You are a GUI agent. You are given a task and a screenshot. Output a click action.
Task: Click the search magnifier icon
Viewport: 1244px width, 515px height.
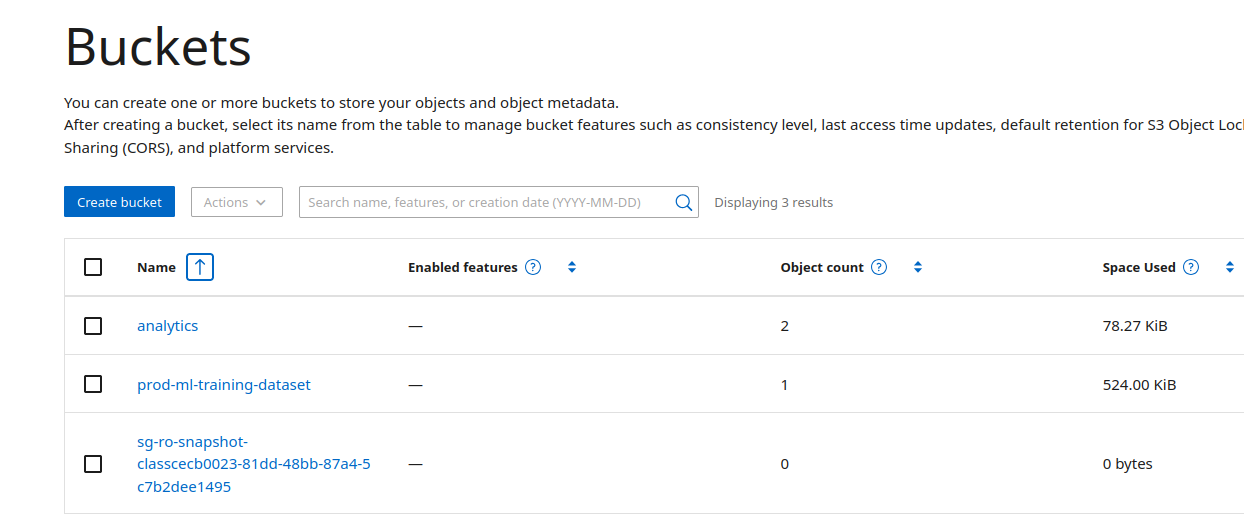tap(684, 202)
